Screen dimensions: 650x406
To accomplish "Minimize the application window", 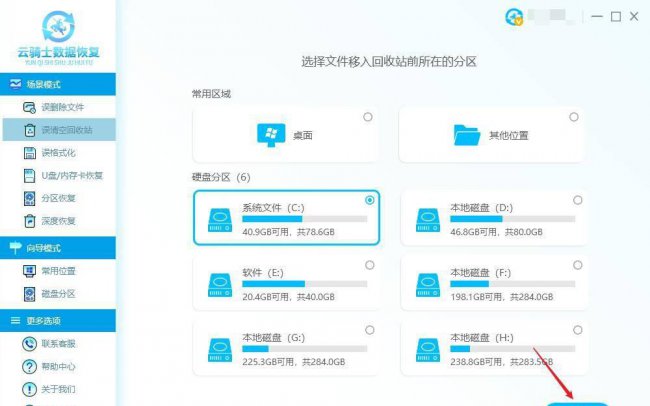I will click(x=597, y=17).
